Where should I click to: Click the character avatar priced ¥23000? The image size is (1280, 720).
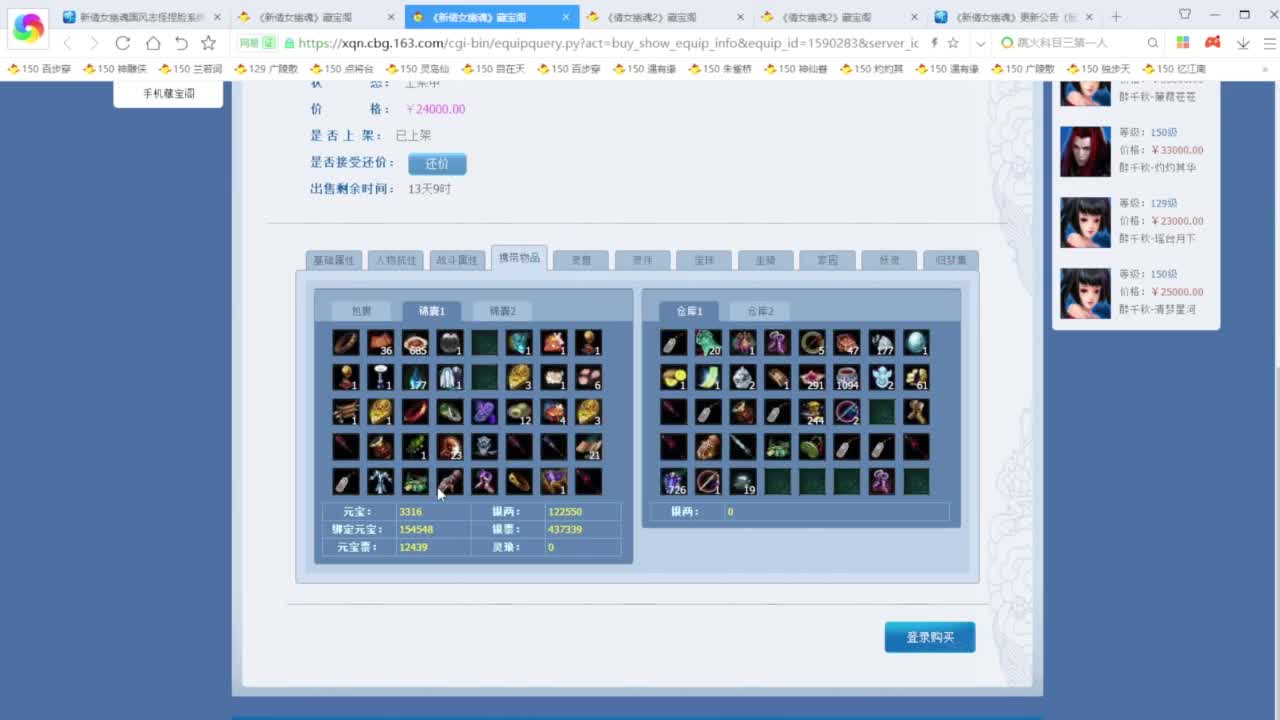pos(1085,223)
